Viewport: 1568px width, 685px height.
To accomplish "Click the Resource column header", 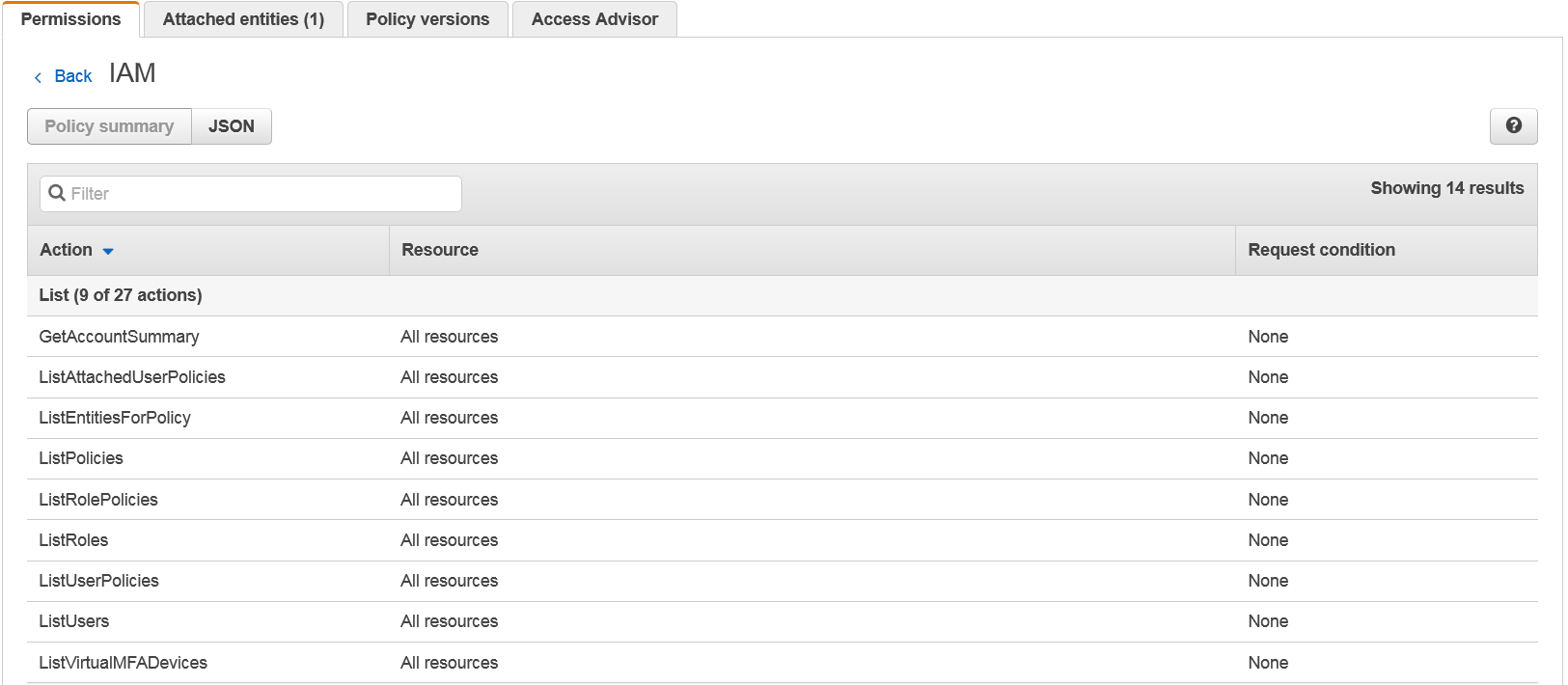I will pos(440,250).
